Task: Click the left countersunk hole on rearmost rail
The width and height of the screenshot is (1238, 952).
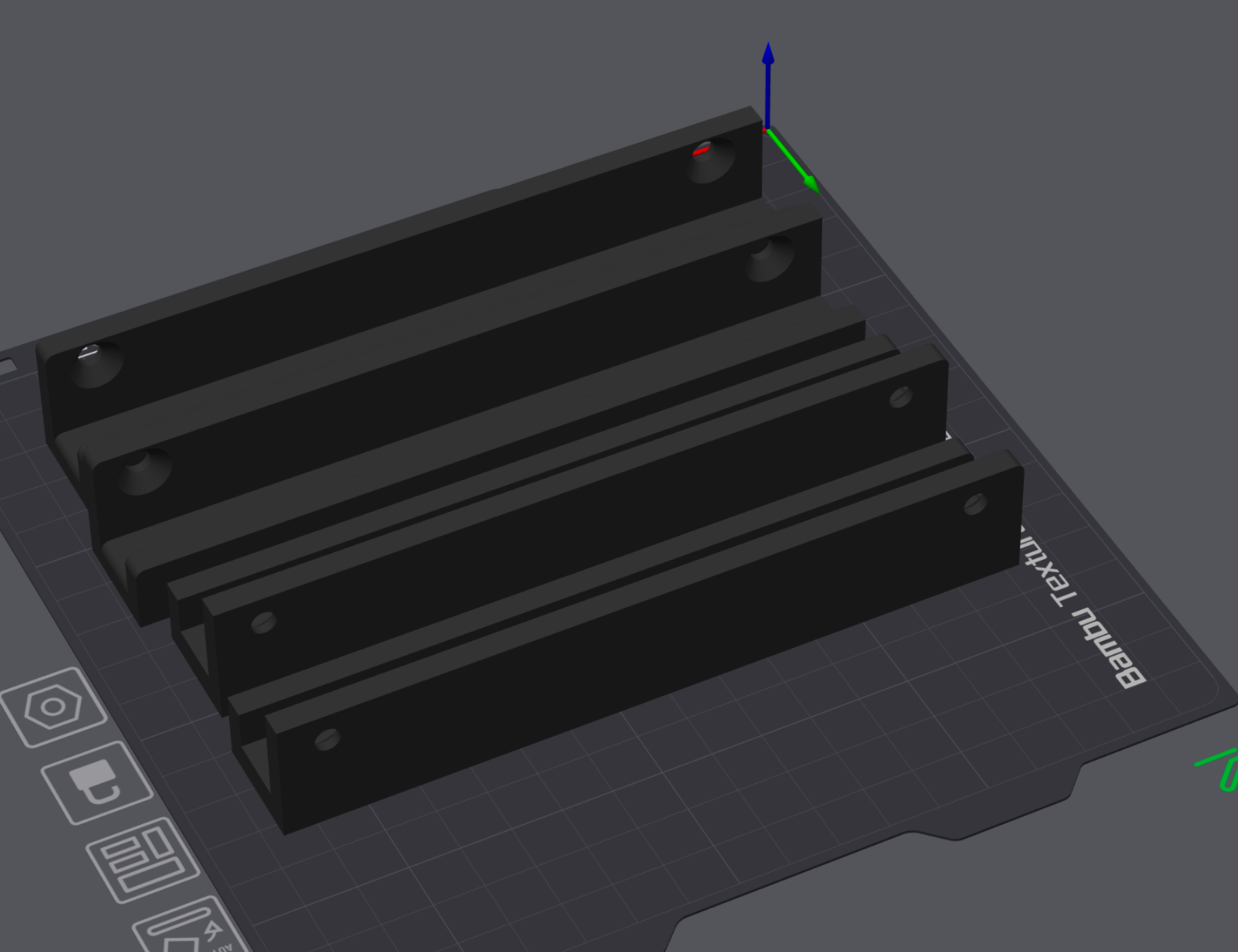Action: click(96, 366)
